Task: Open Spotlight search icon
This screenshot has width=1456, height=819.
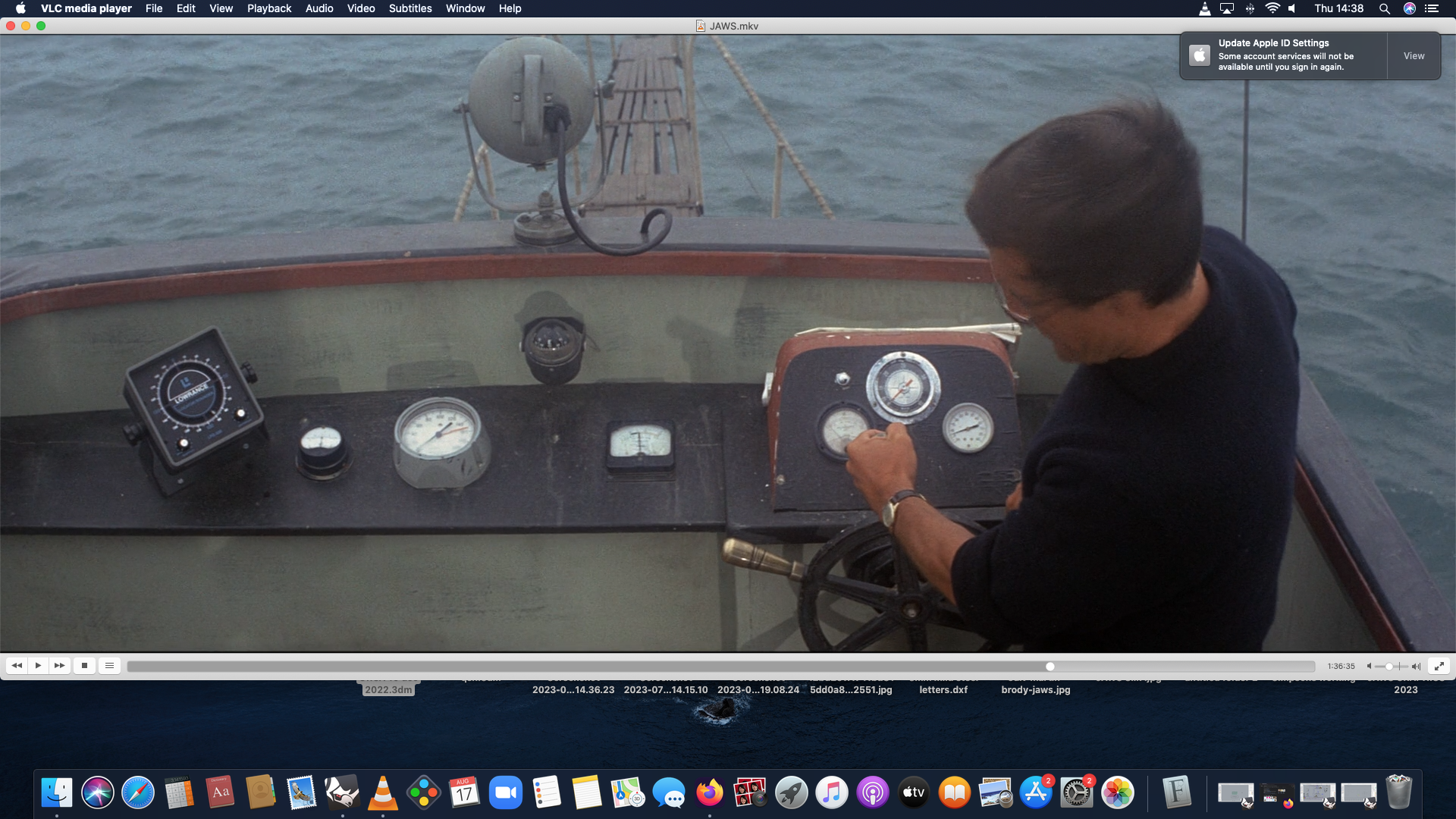Action: click(x=1384, y=8)
